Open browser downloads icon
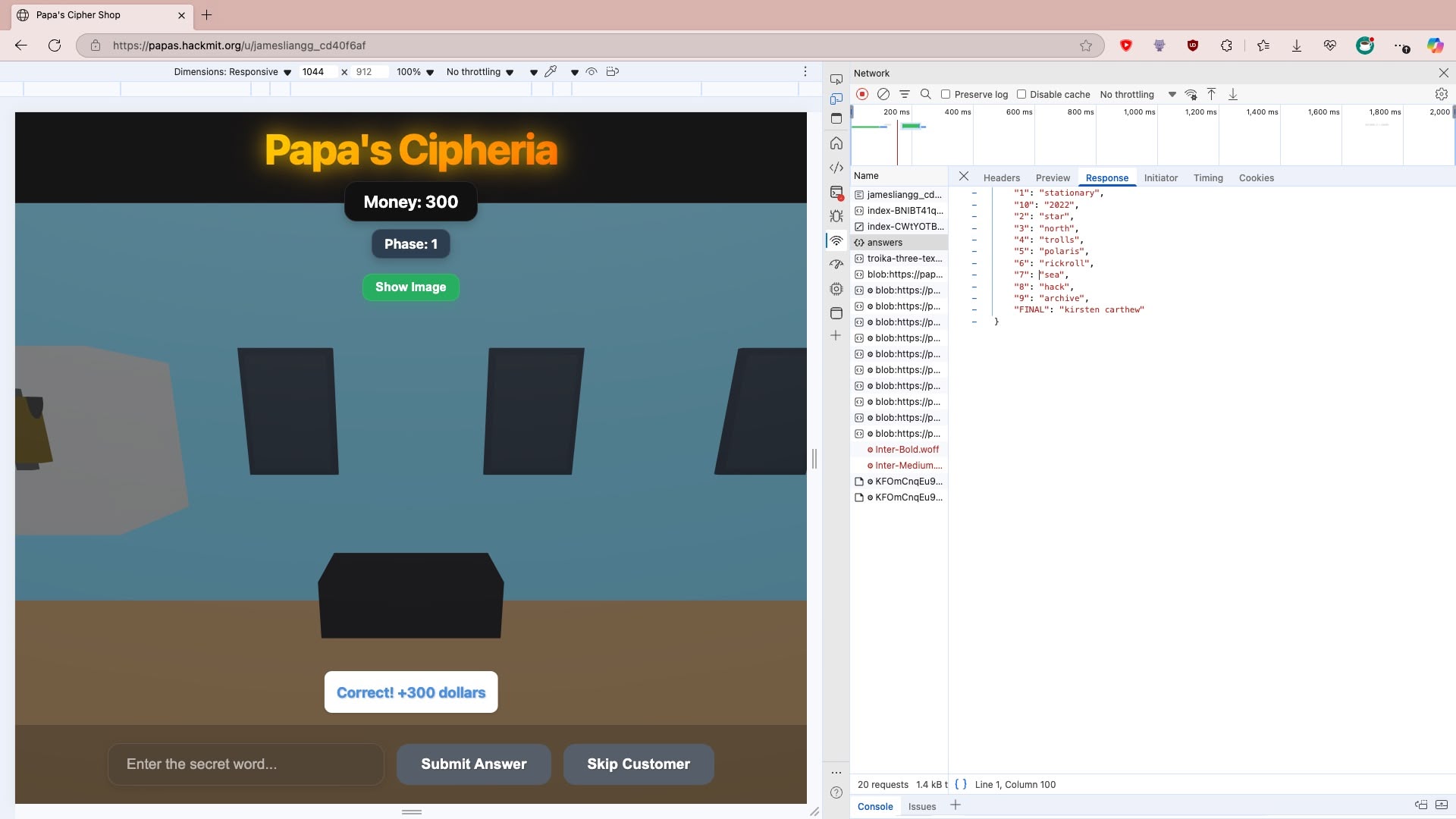 coord(1297,45)
